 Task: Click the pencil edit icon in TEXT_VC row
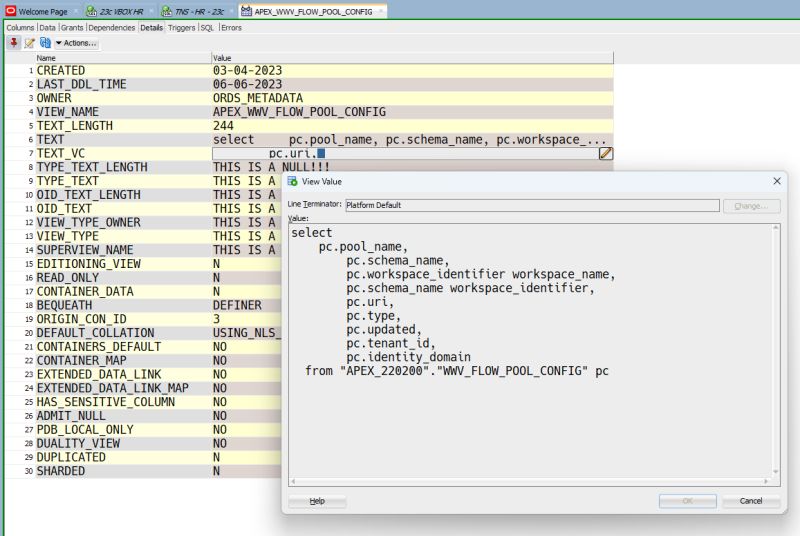pos(605,153)
